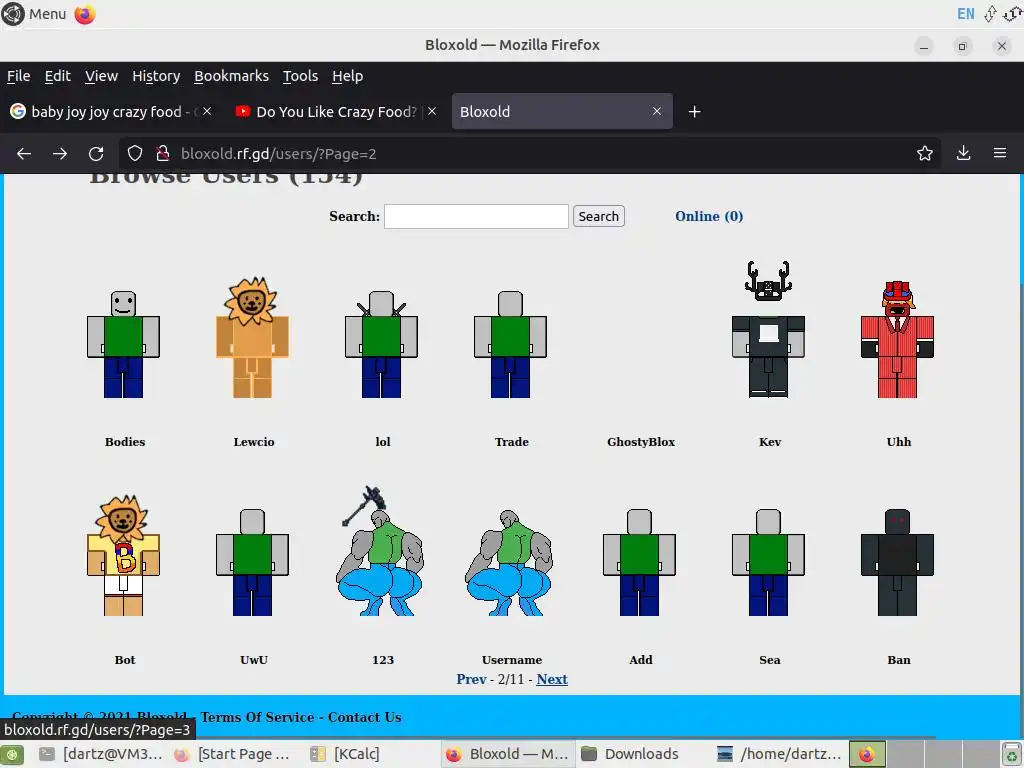Switch to the Do You Like Crazy Food tab

(x=336, y=112)
